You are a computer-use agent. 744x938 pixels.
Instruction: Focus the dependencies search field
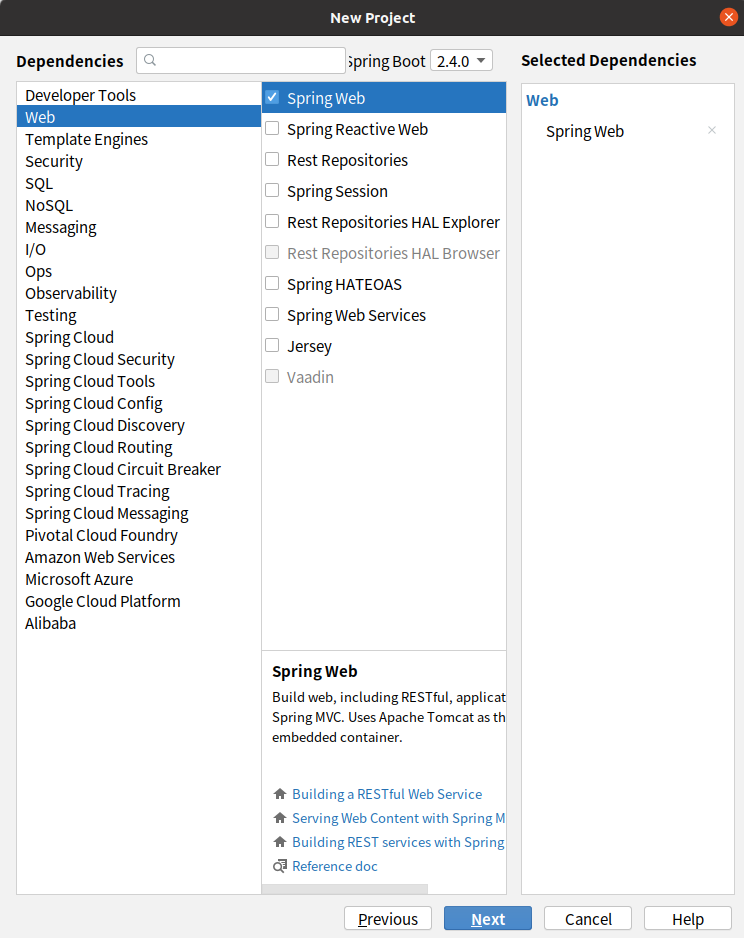[241, 60]
